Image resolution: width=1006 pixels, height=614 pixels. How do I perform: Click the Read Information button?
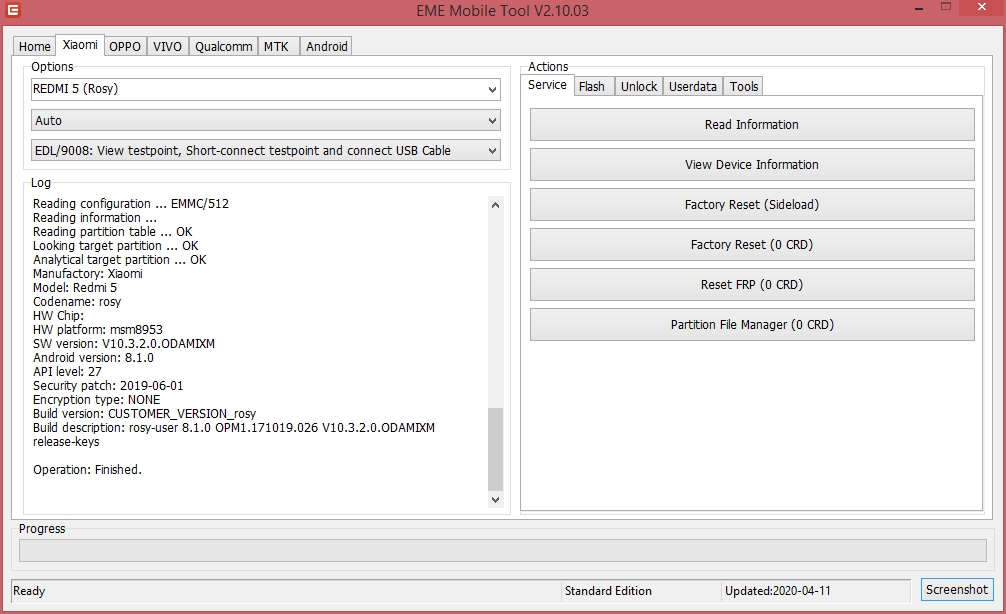click(x=752, y=124)
